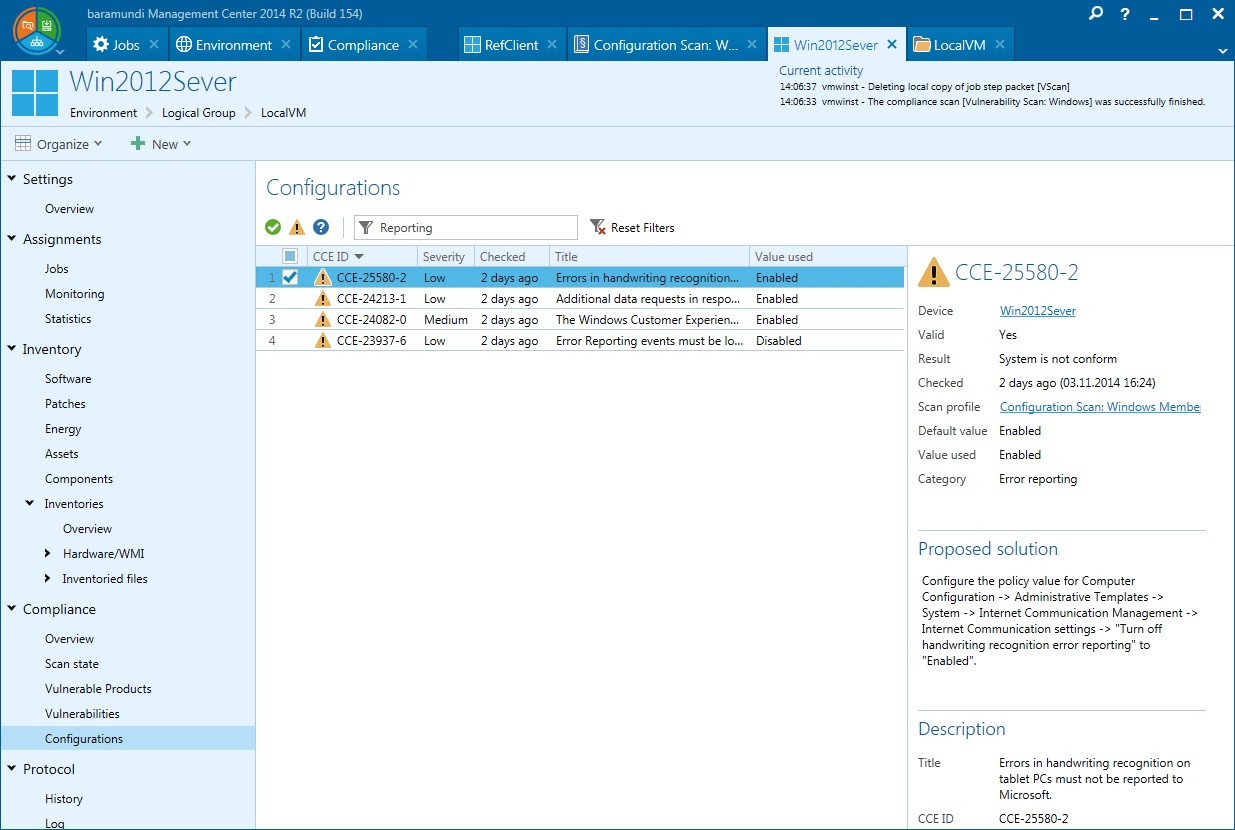
Task: Click the Reset Filters funnel icon
Action: pyautogui.click(x=598, y=227)
